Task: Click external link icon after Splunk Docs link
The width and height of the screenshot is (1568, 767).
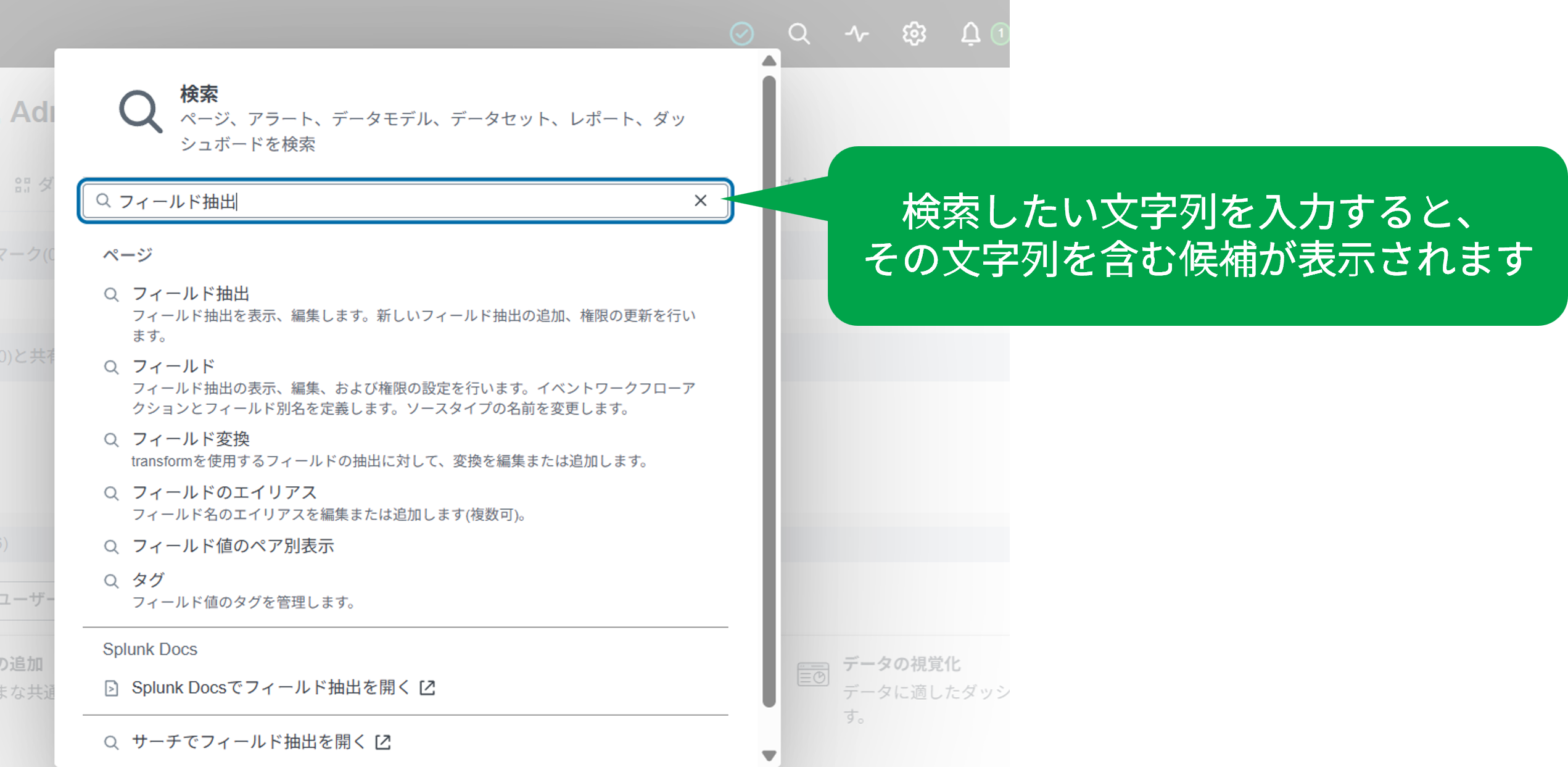Action: coord(427,687)
